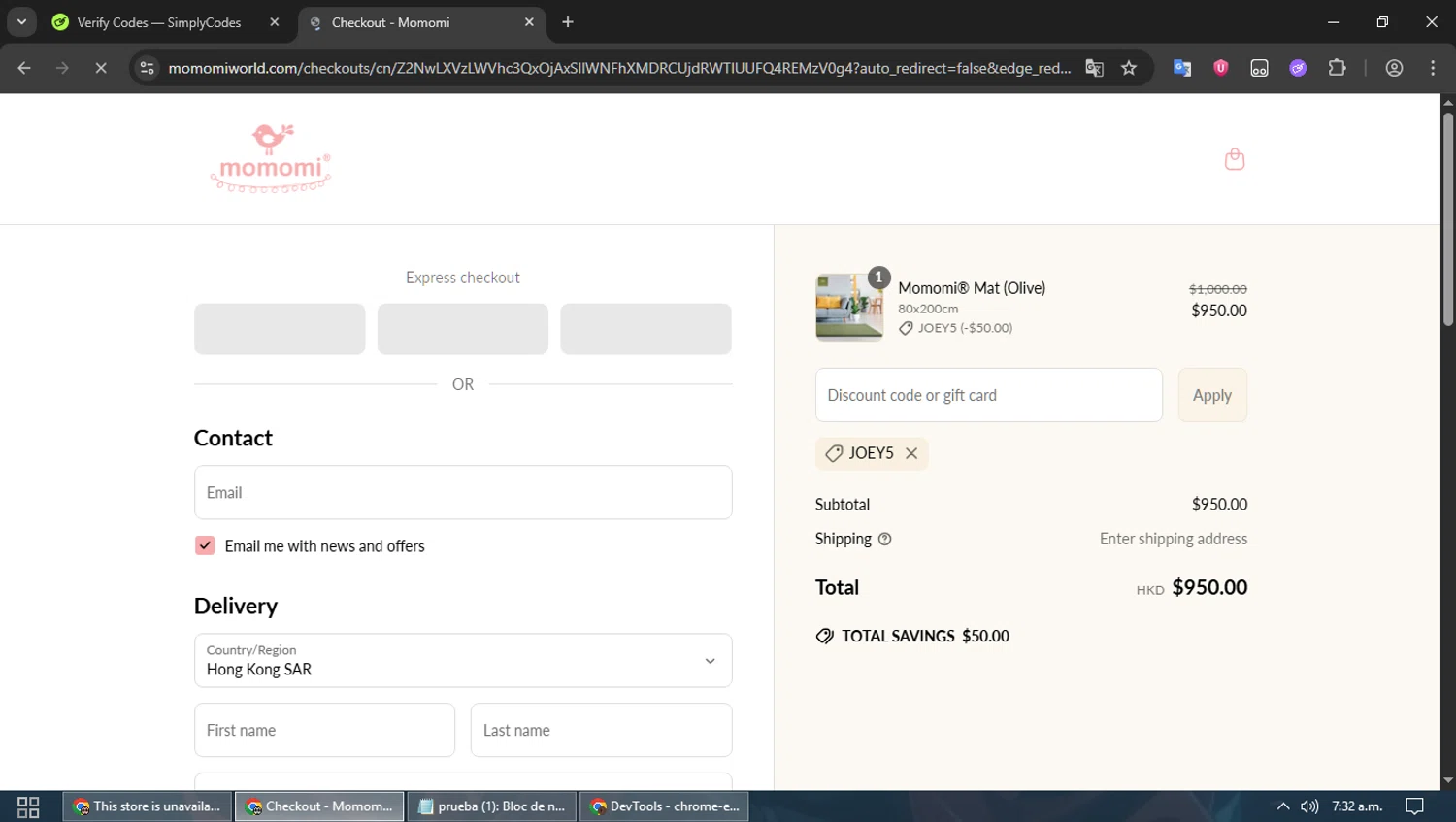Show hidden system tray icons

[1282, 806]
